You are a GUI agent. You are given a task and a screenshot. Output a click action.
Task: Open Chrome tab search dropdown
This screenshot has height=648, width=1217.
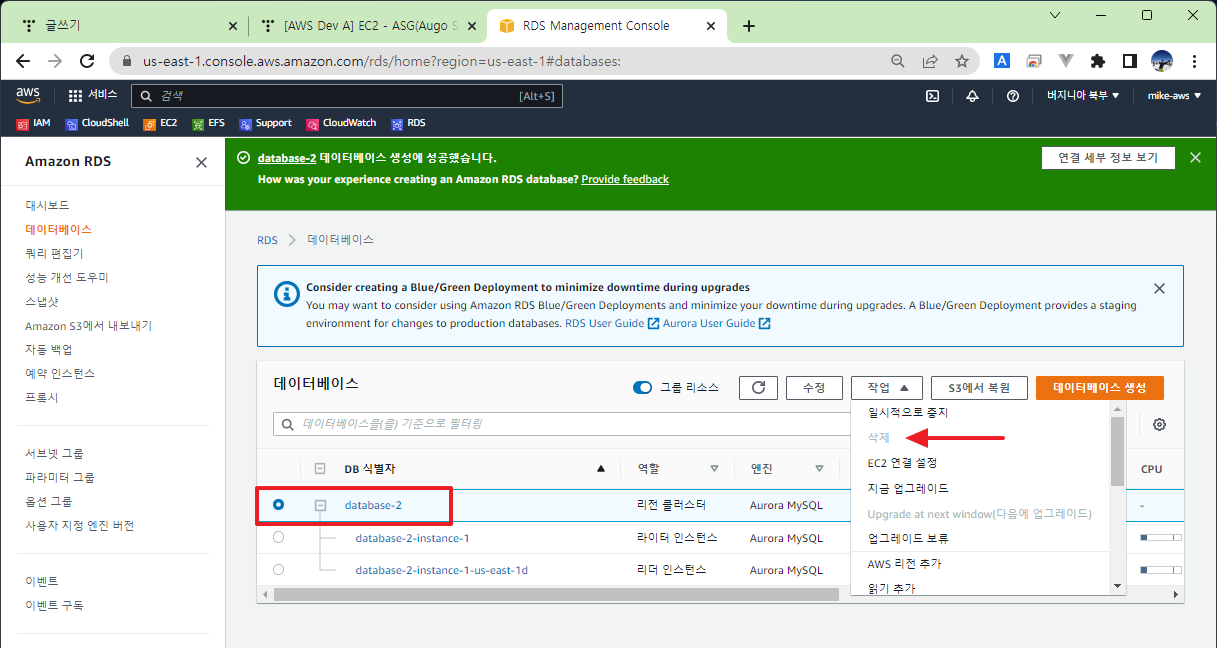(1054, 15)
